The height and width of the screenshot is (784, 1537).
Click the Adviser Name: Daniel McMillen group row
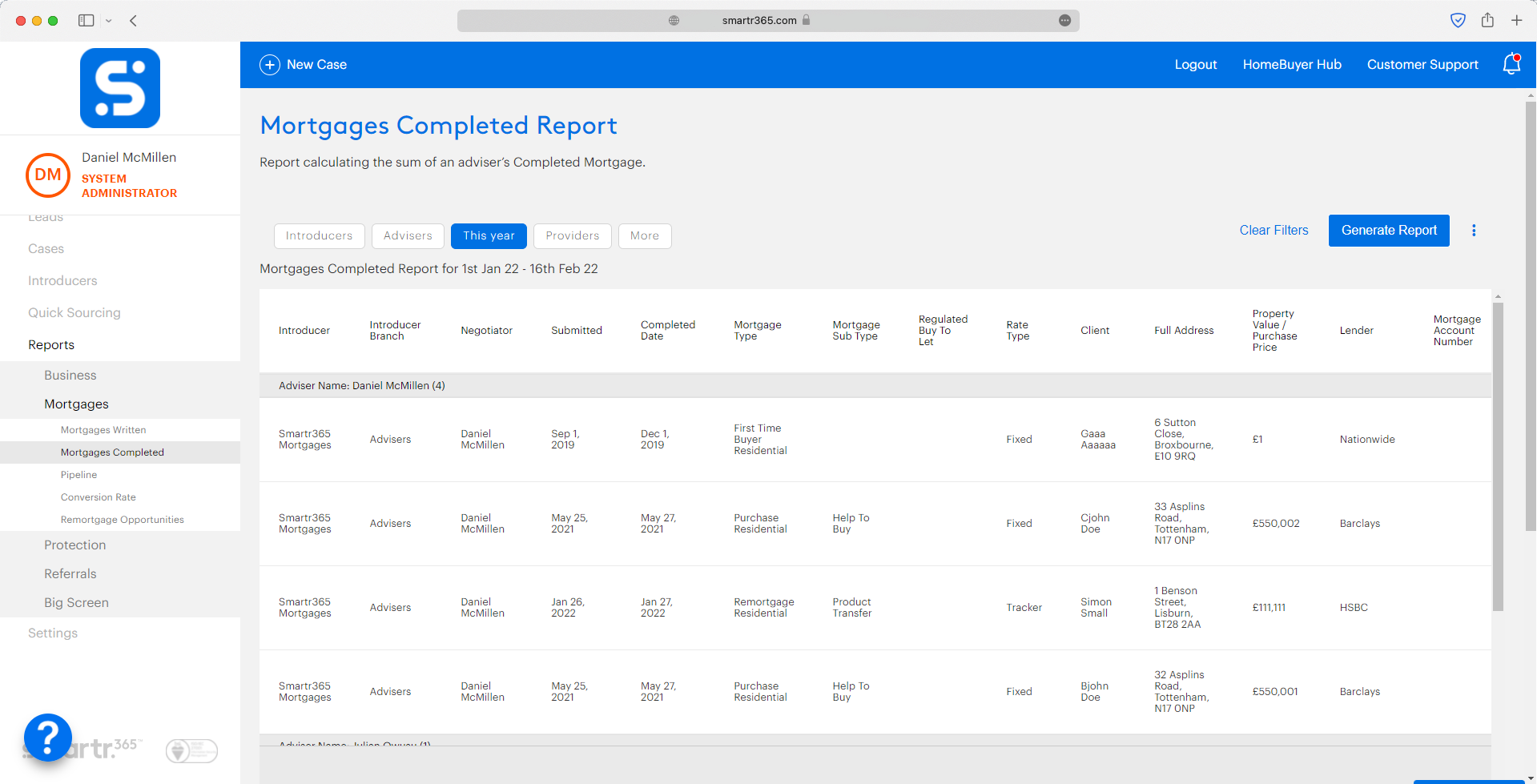click(x=875, y=386)
